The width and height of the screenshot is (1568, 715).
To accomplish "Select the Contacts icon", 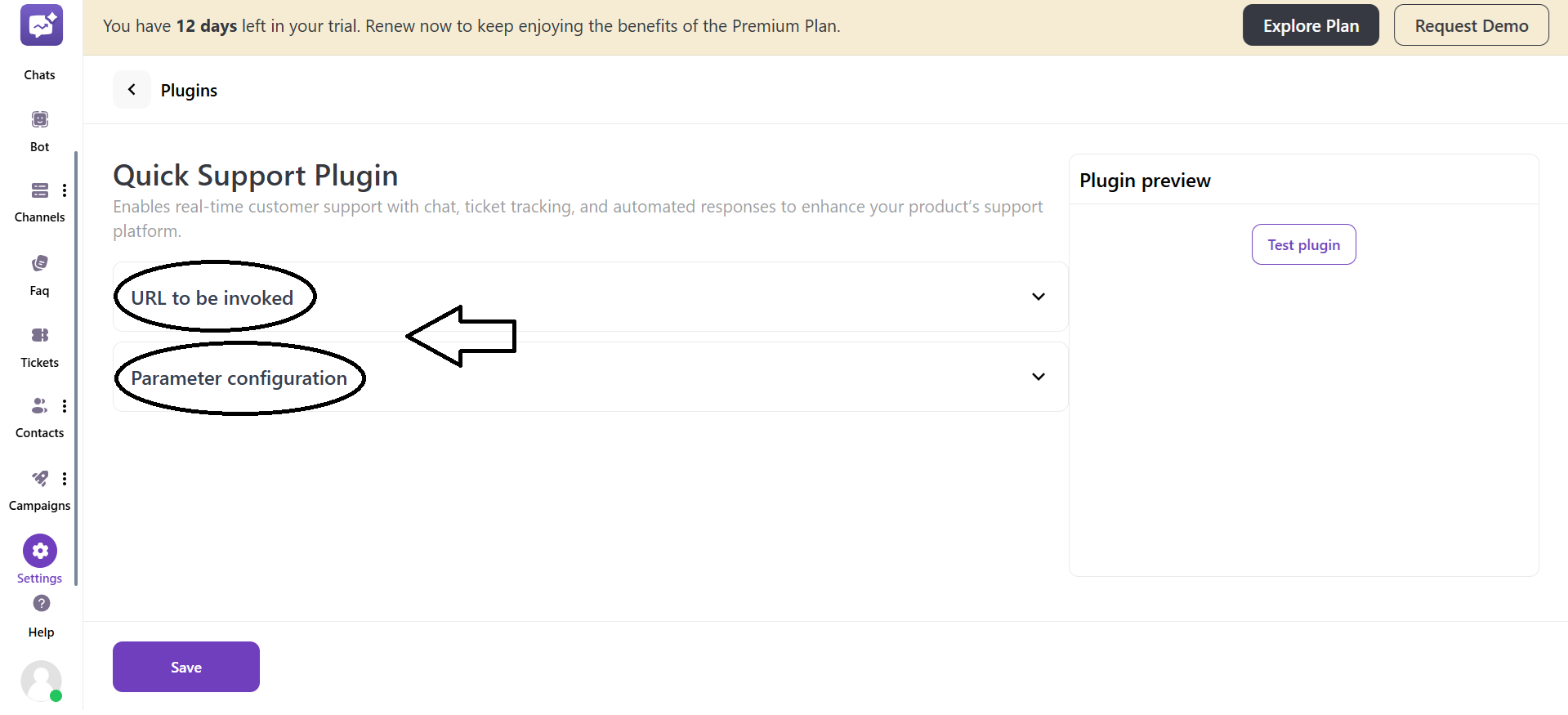I will click(x=38, y=405).
